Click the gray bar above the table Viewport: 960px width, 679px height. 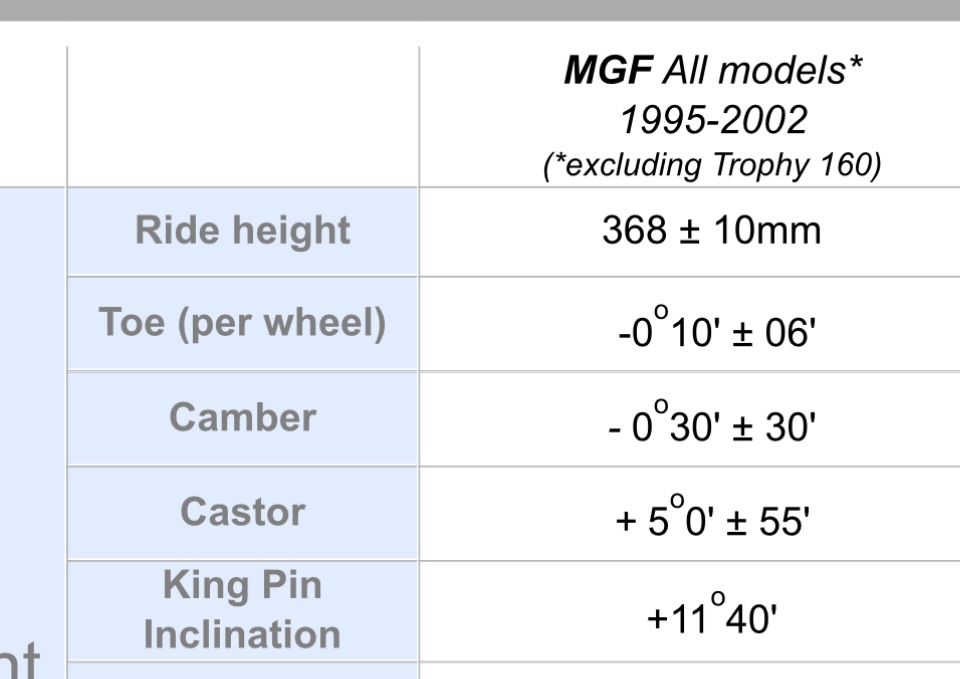(x=480, y=10)
